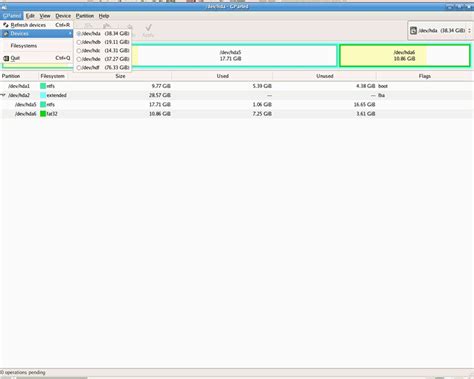Screen dimensions: 474x379
Task: Select the /dev/hdf 76.33 GiB radio option
Action: [x=79, y=68]
